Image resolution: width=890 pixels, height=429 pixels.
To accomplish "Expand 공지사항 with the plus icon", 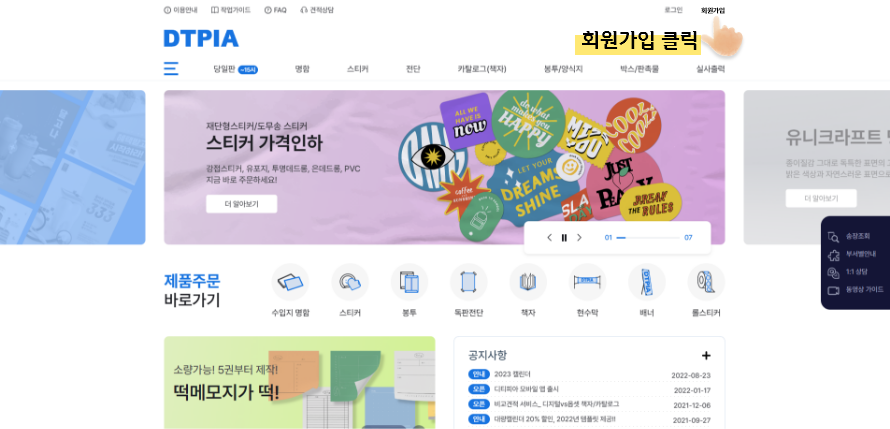I will coord(706,356).
